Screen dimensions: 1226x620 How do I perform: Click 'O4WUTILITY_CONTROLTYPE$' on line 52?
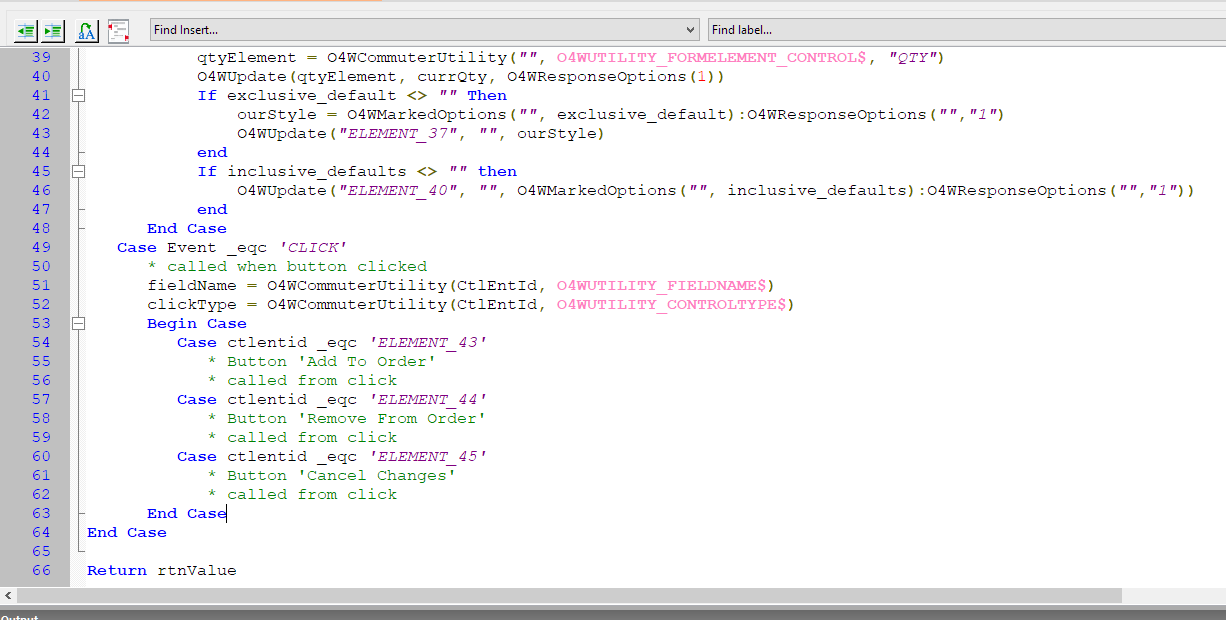(671, 304)
